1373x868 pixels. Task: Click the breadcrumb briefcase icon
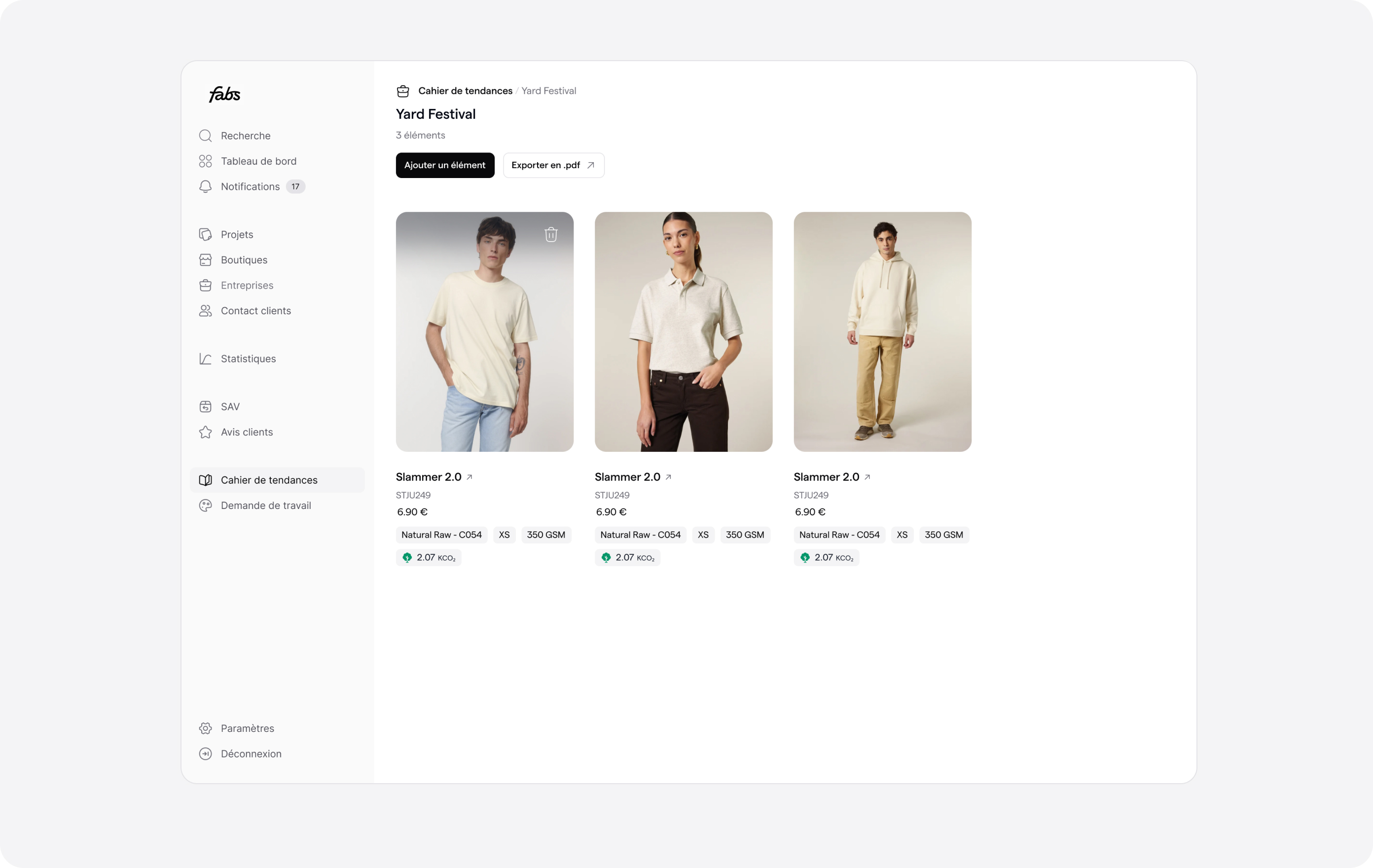click(403, 91)
